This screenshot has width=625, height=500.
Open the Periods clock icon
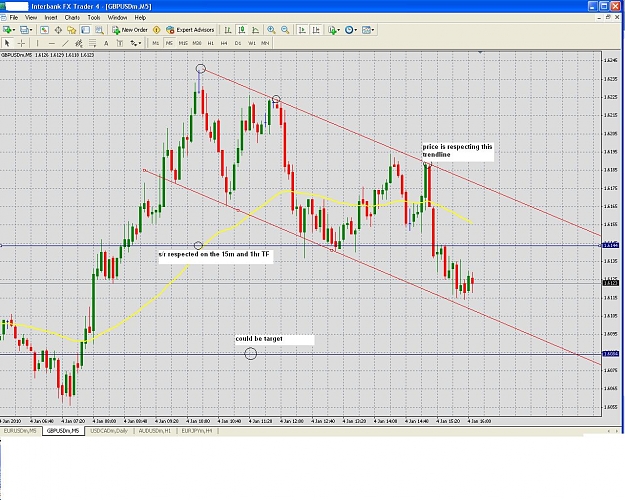point(349,30)
